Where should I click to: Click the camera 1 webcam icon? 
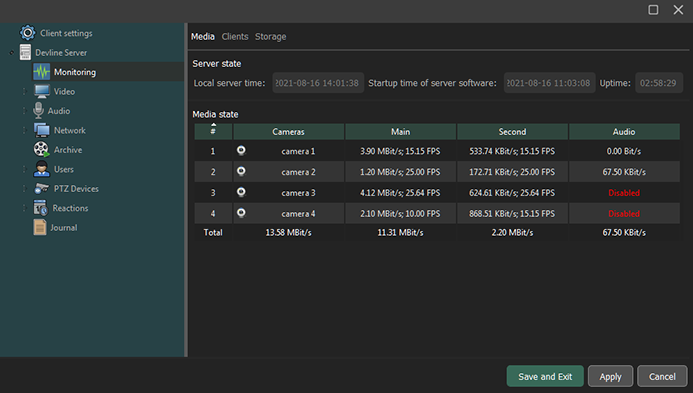click(241, 151)
